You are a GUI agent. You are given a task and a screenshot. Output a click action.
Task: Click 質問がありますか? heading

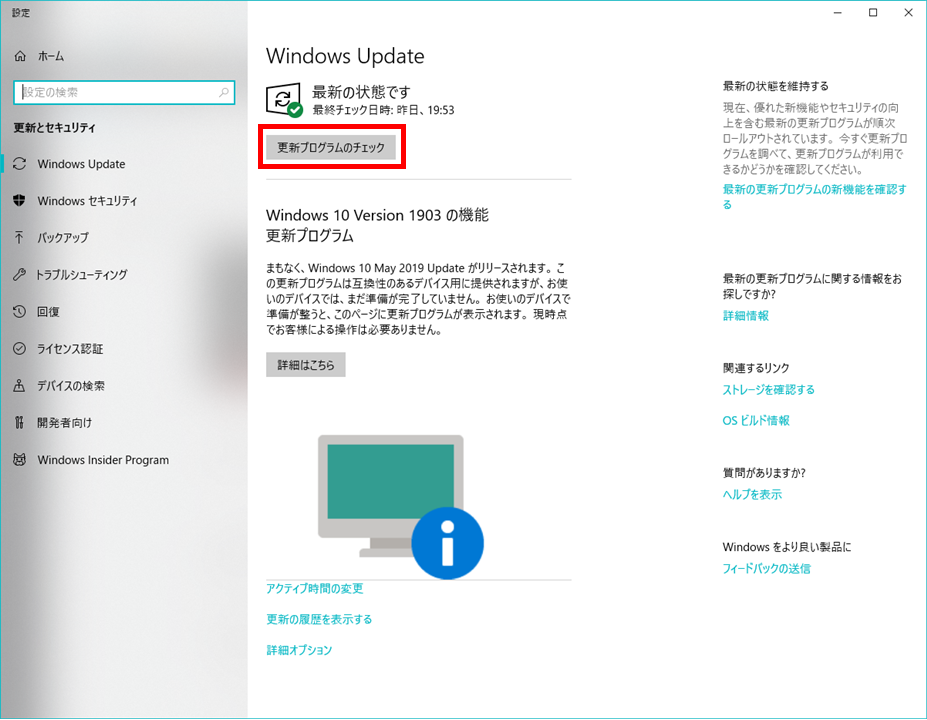(764, 472)
